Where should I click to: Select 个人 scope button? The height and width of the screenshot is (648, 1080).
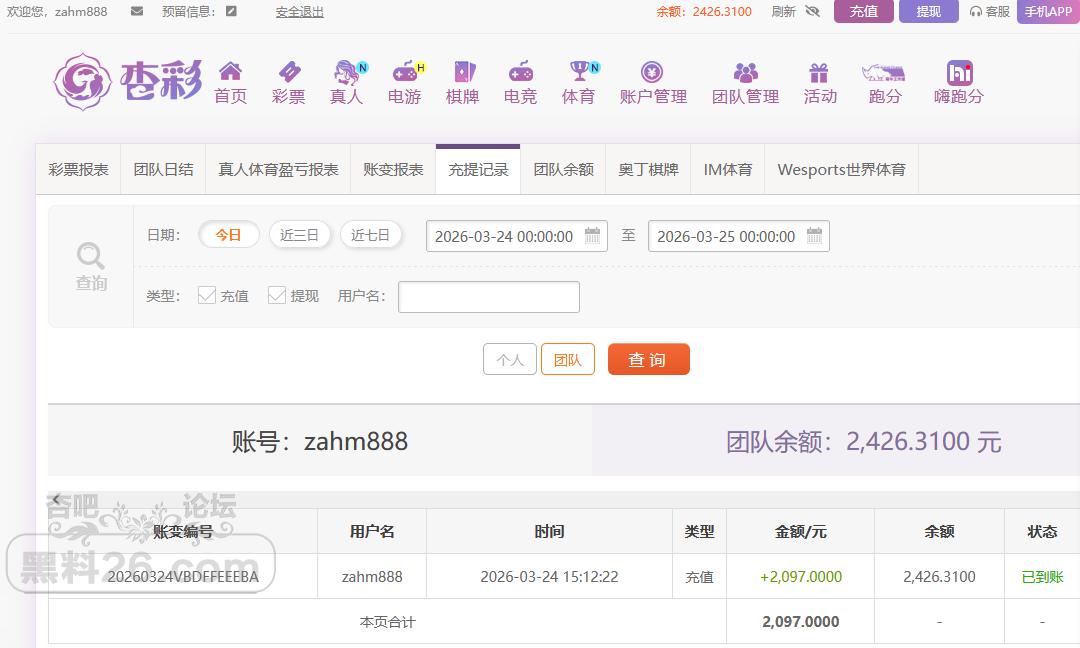[510, 359]
